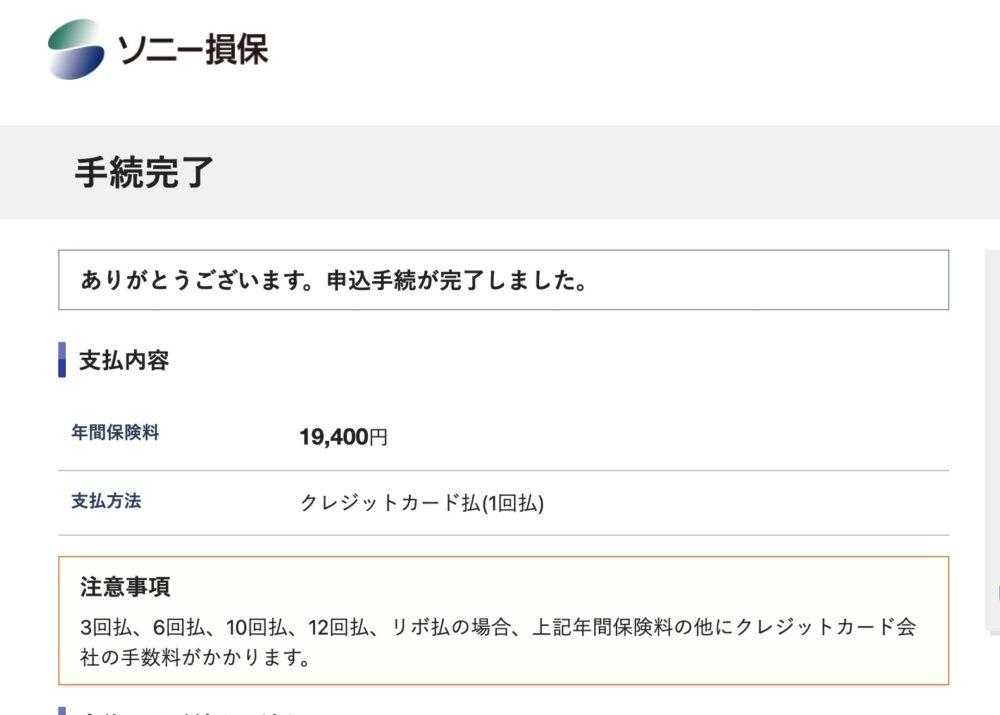Click the blue marker of the cut-off bottom section
This screenshot has width=1000, height=715.
62,711
